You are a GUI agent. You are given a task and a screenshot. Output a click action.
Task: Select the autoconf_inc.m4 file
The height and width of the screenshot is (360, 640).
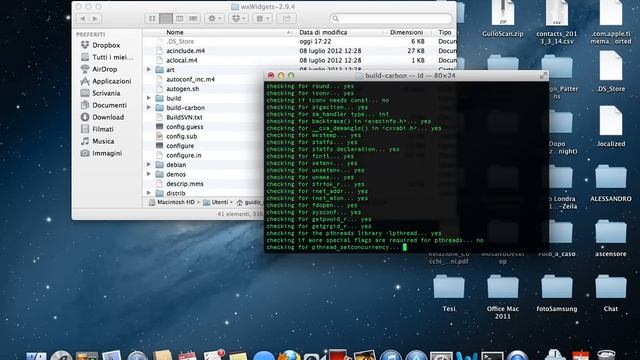coord(190,79)
